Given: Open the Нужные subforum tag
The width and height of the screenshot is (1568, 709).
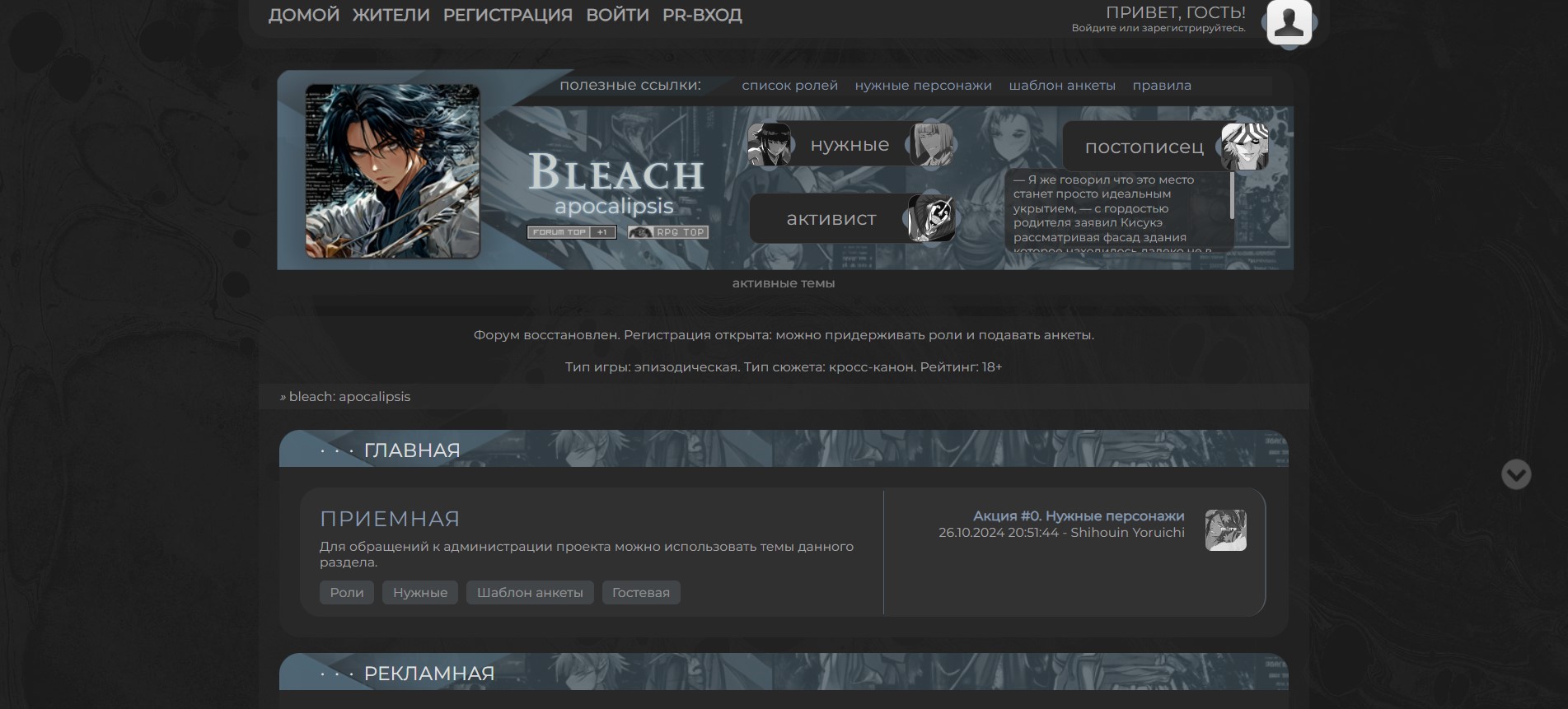Looking at the screenshot, I should click(420, 593).
